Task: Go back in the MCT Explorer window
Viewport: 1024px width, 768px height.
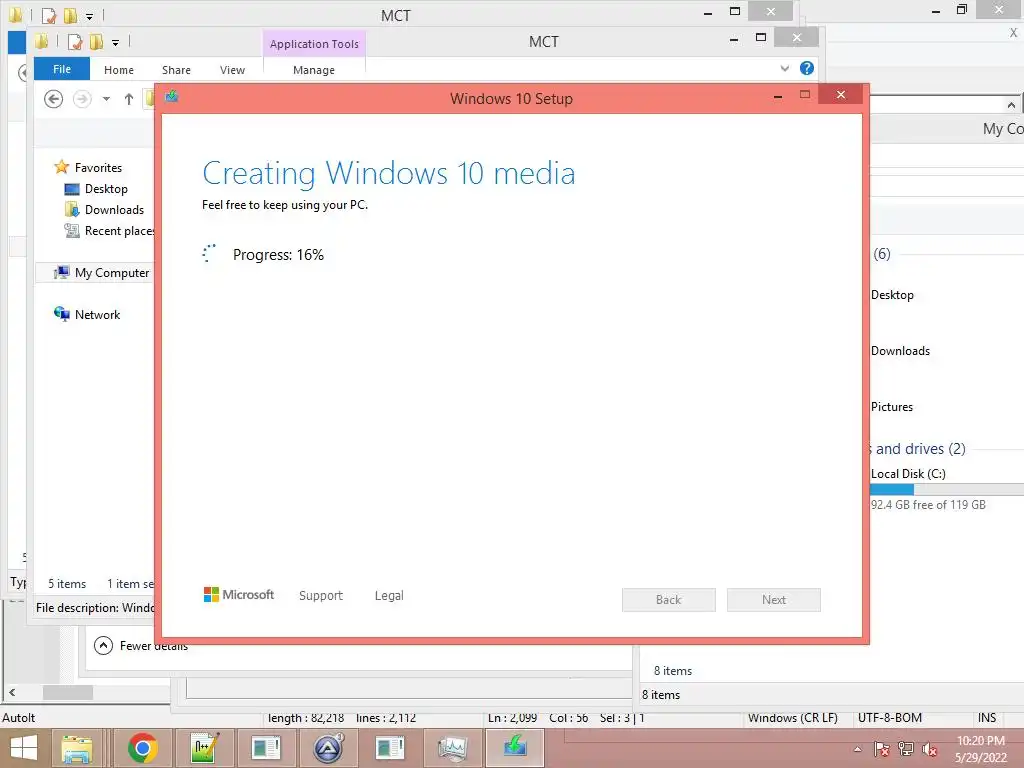Action: [54, 99]
